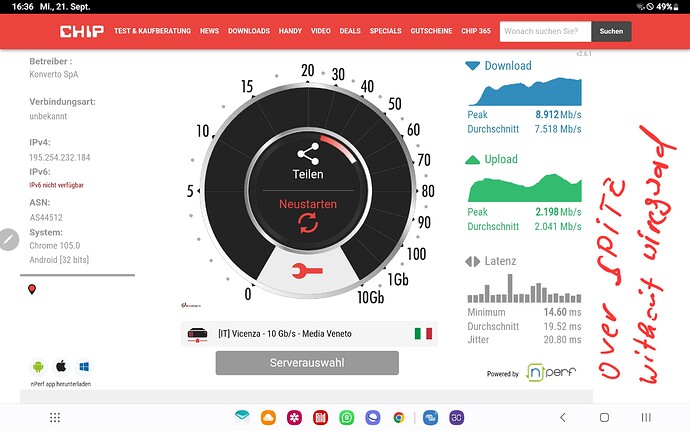Open the Gutscheine menu item
The height and width of the screenshot is (431, 690).
tap(431, 31)
